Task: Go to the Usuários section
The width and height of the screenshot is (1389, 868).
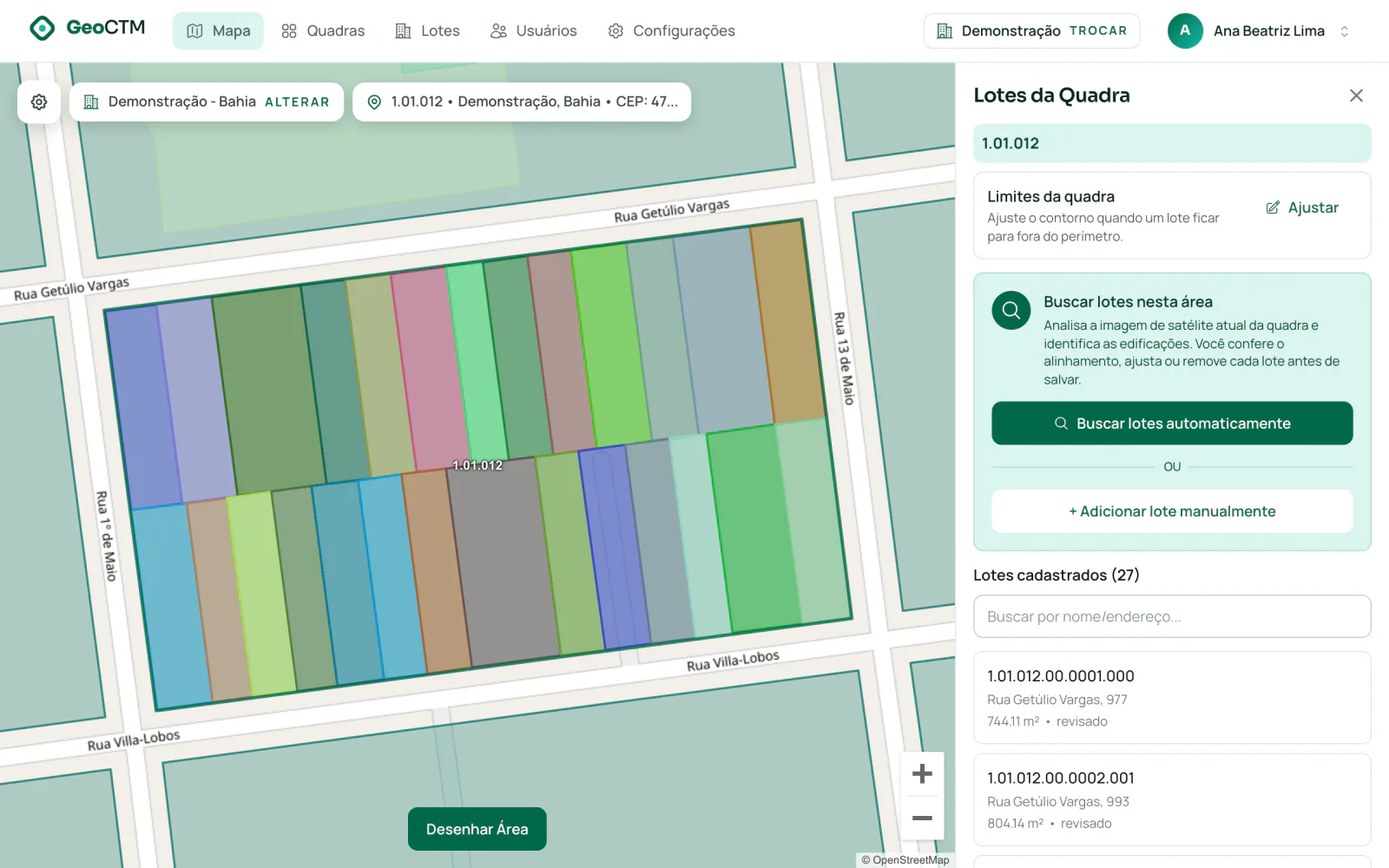Action: coord(534,30)
